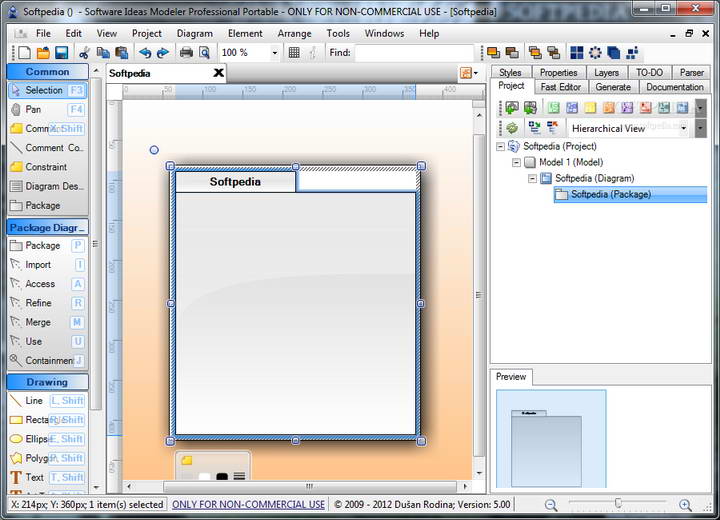The image size is (720, 520).
Task: Paste from clipboard using toolbar icon
Action: coord(122,53)
